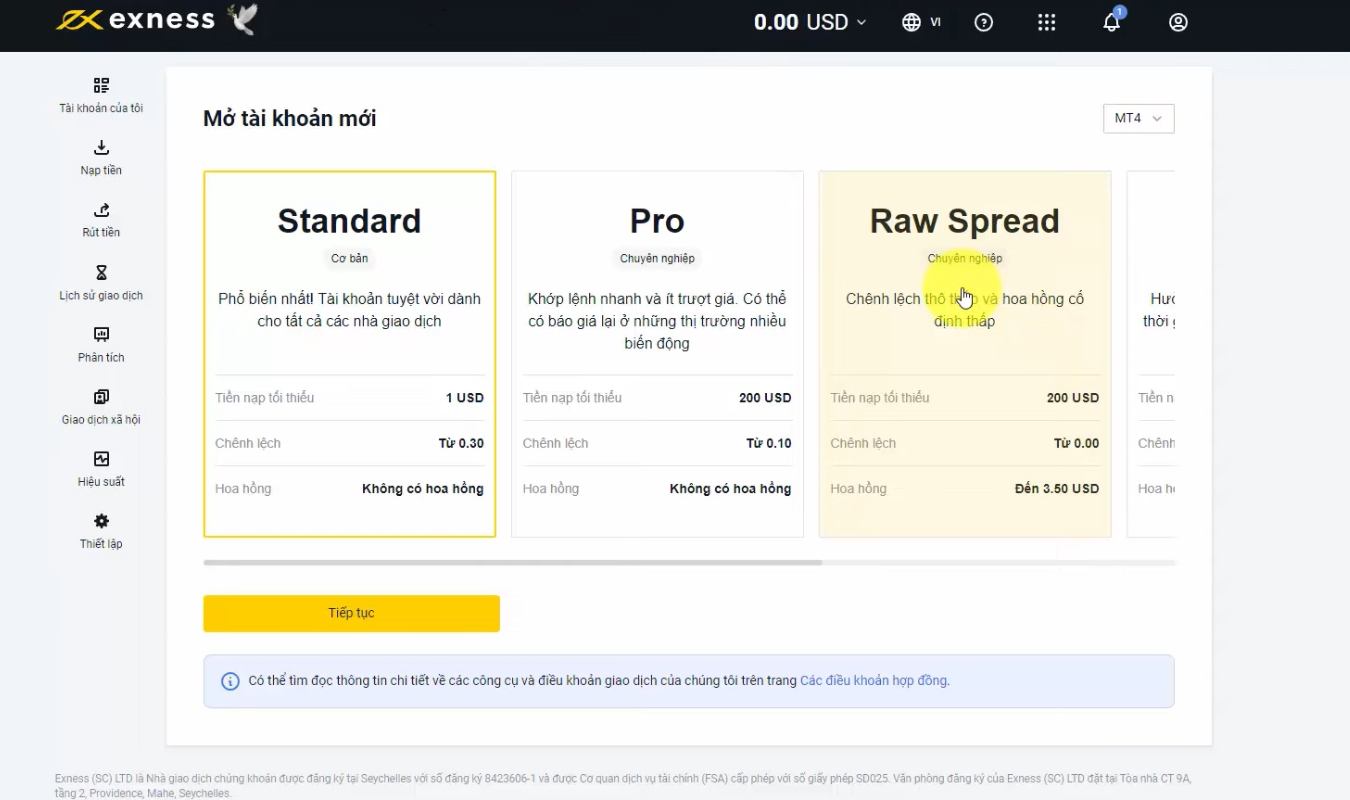Click the Chuyên nghiệp tag on Pro

657,258
